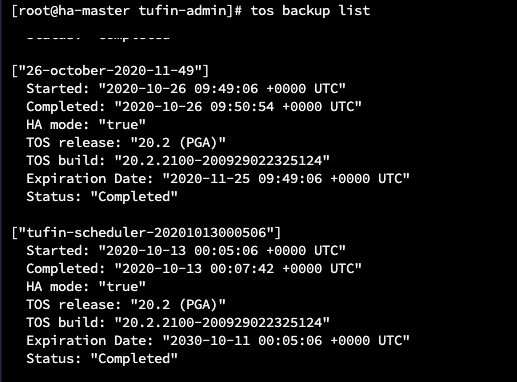Click the partially hidden line below command

pyautogui.click(x=98, y=37)
